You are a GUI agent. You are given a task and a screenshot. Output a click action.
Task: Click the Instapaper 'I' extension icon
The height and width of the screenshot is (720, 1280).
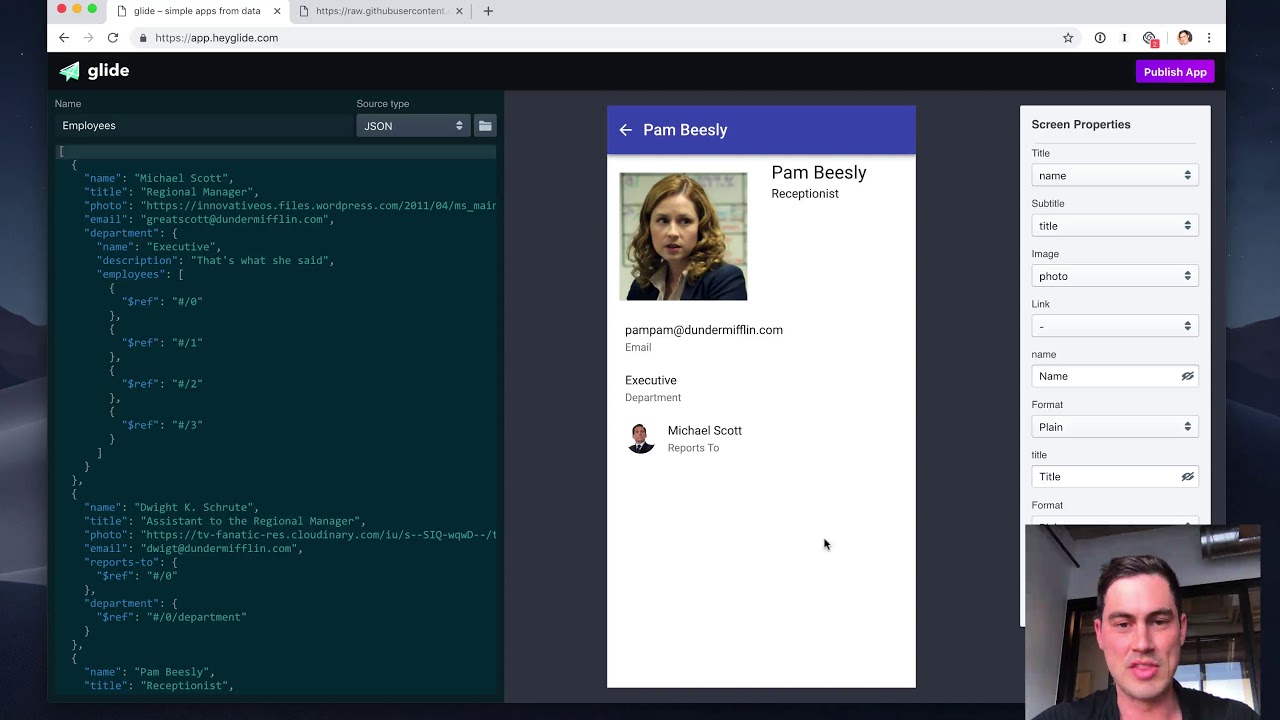coord(1124,38)
